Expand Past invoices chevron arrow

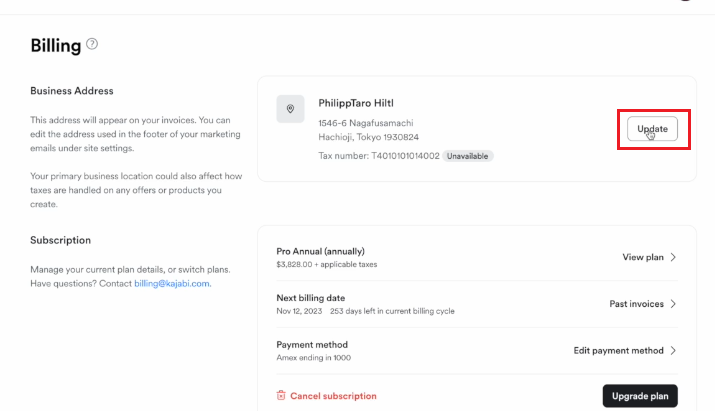pyautogui.click(x=673, y=304)
